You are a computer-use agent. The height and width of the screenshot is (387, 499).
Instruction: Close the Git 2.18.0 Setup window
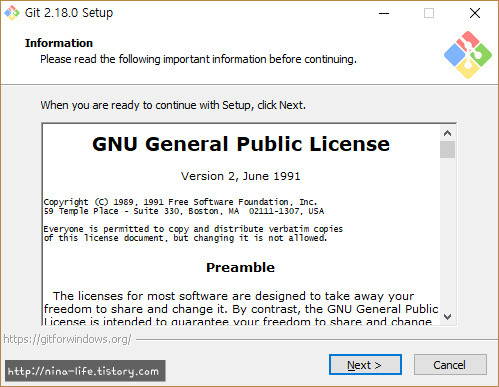pos(475,13)
